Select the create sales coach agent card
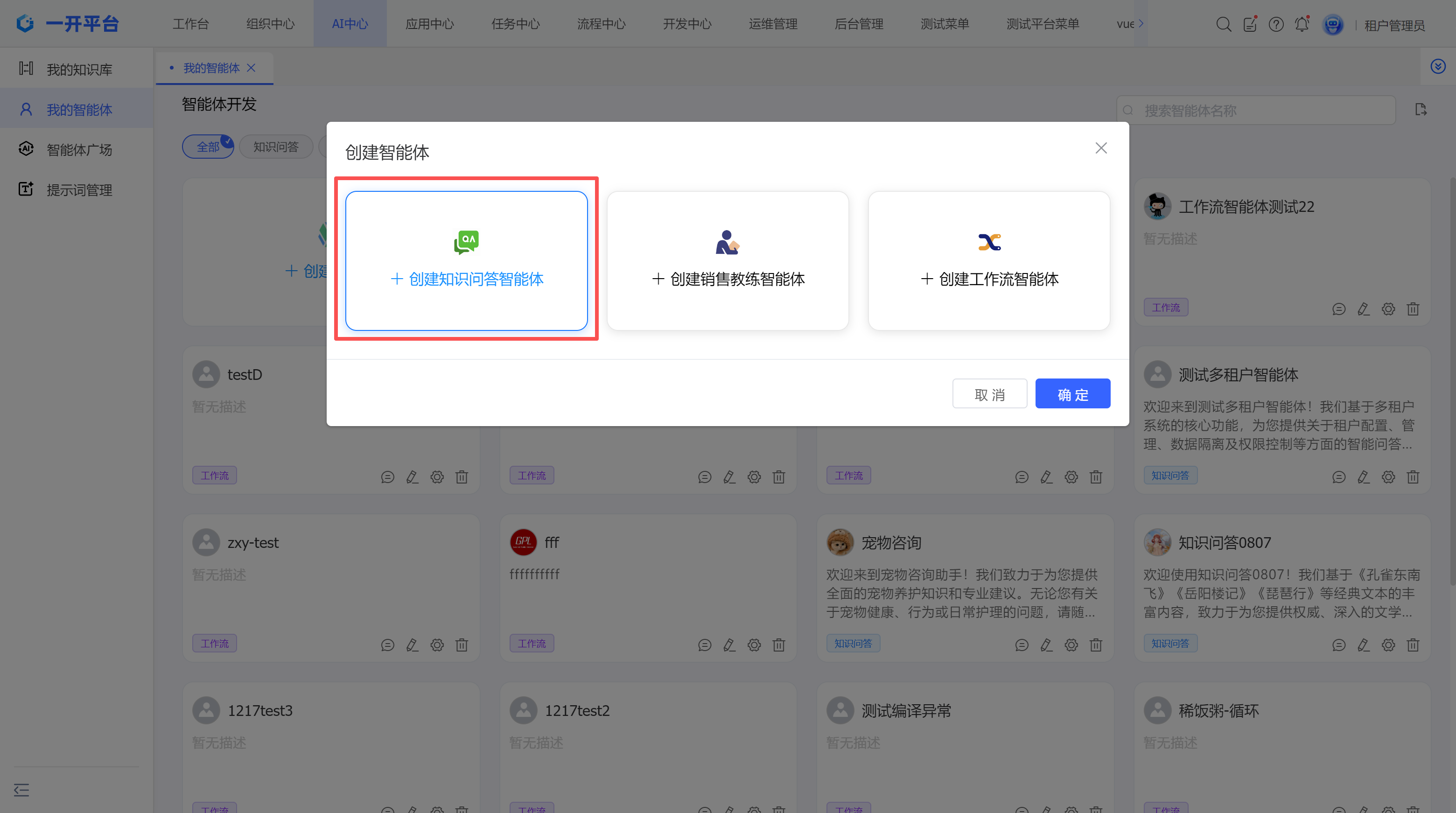The height and width of the screenshot is (813, 1456). click(728, 260)
